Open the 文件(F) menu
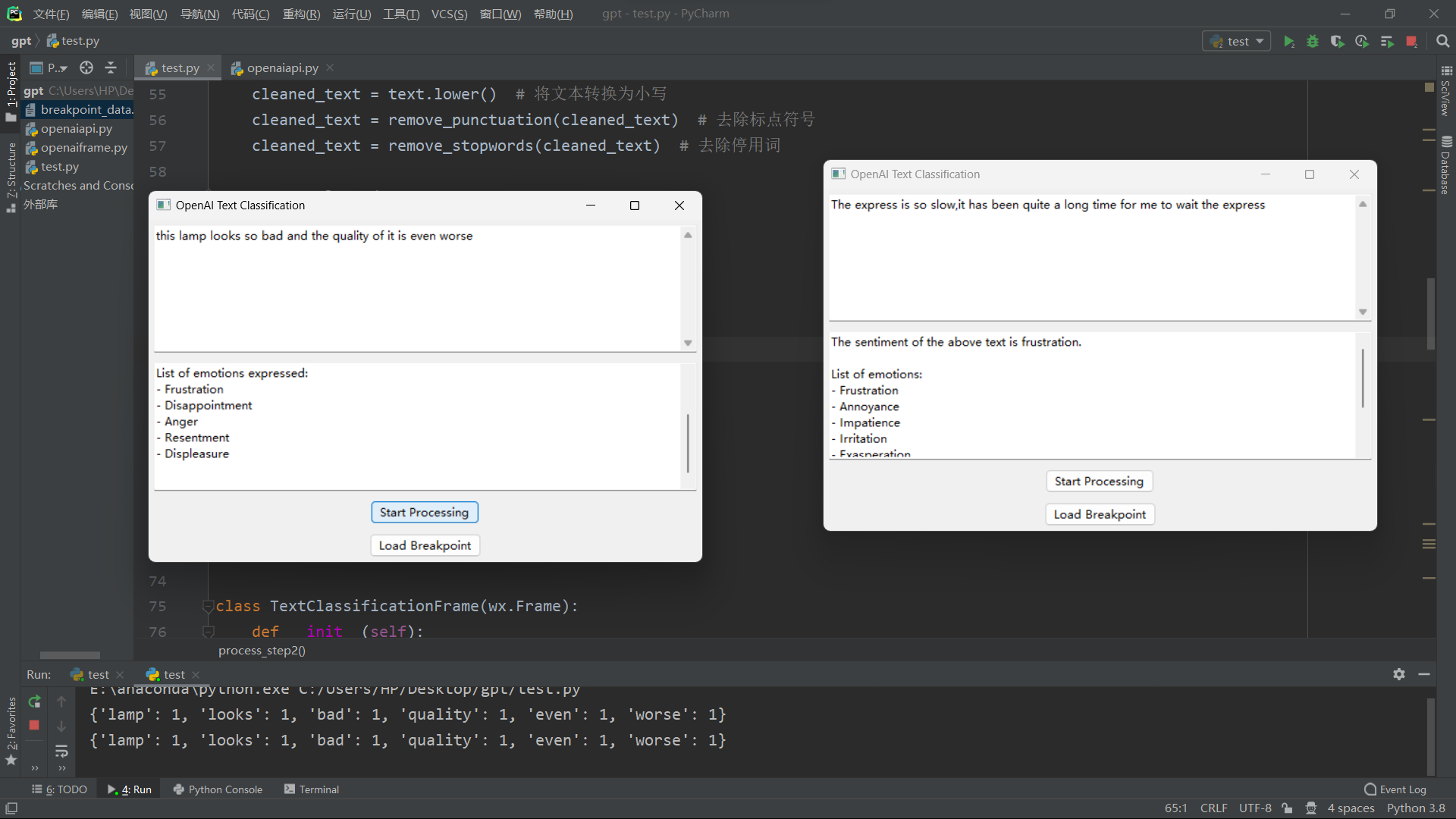This screenshot has width=1456, height=819. click(51, 14)
